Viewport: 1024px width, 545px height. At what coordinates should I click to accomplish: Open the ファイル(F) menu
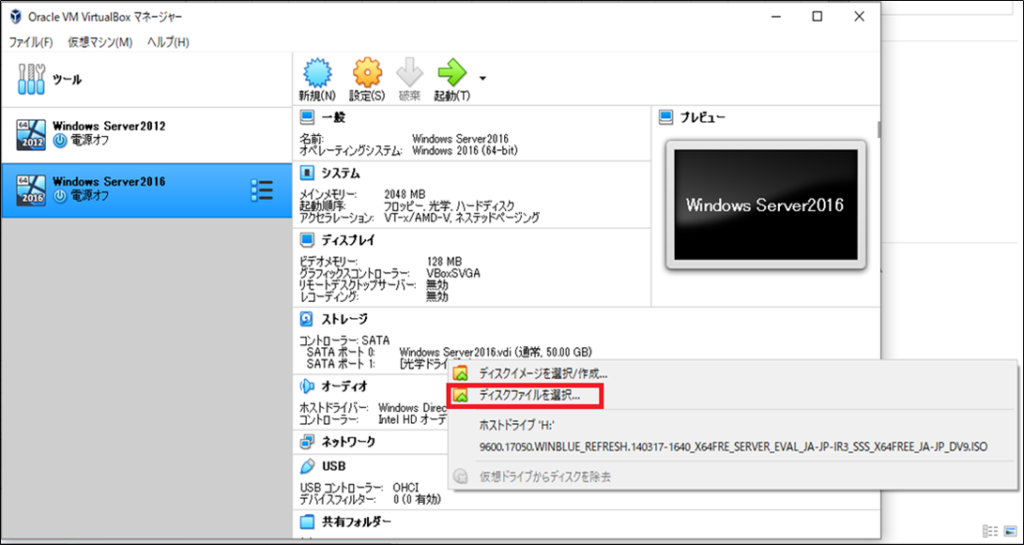[x=31, y=42]
